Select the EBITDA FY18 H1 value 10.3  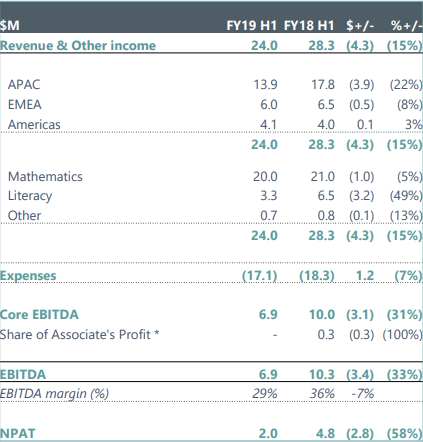pos(322,374)
